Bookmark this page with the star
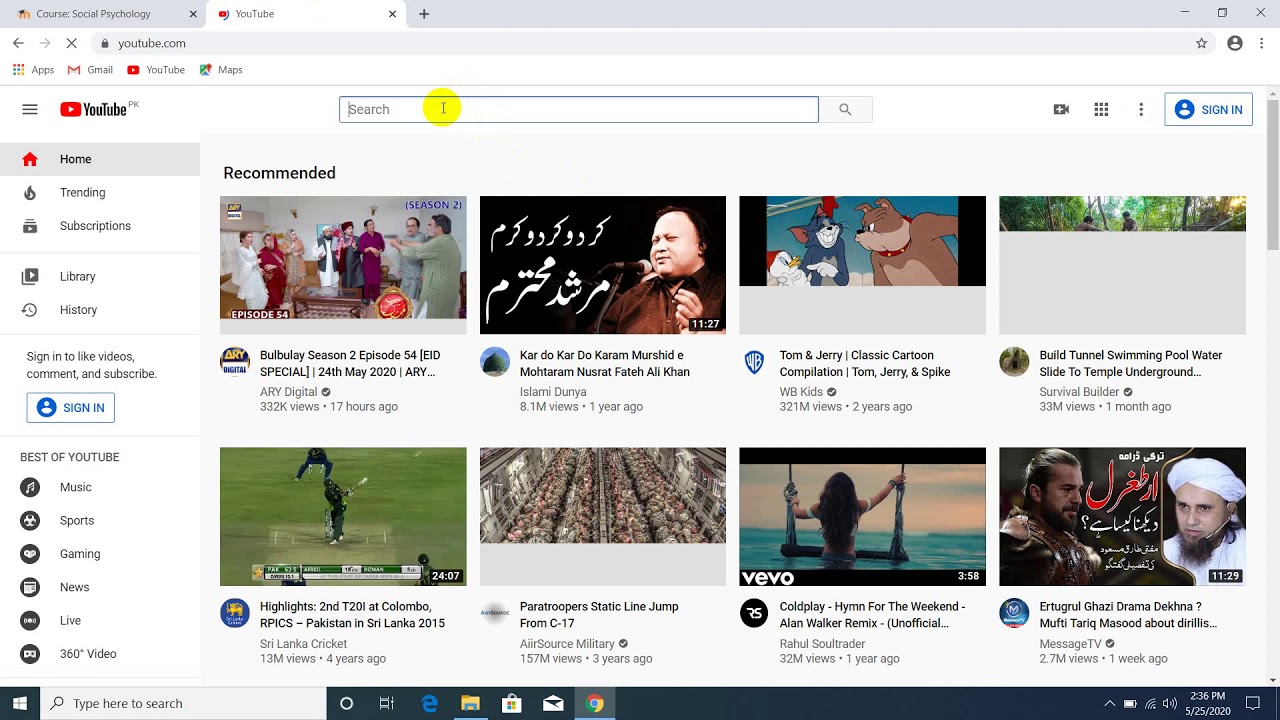The image size is (1280, 720). coord(1201,43)
